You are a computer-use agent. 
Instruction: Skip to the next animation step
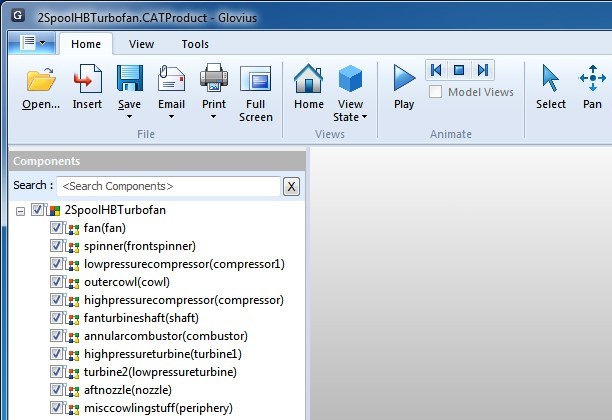(483, 70)
